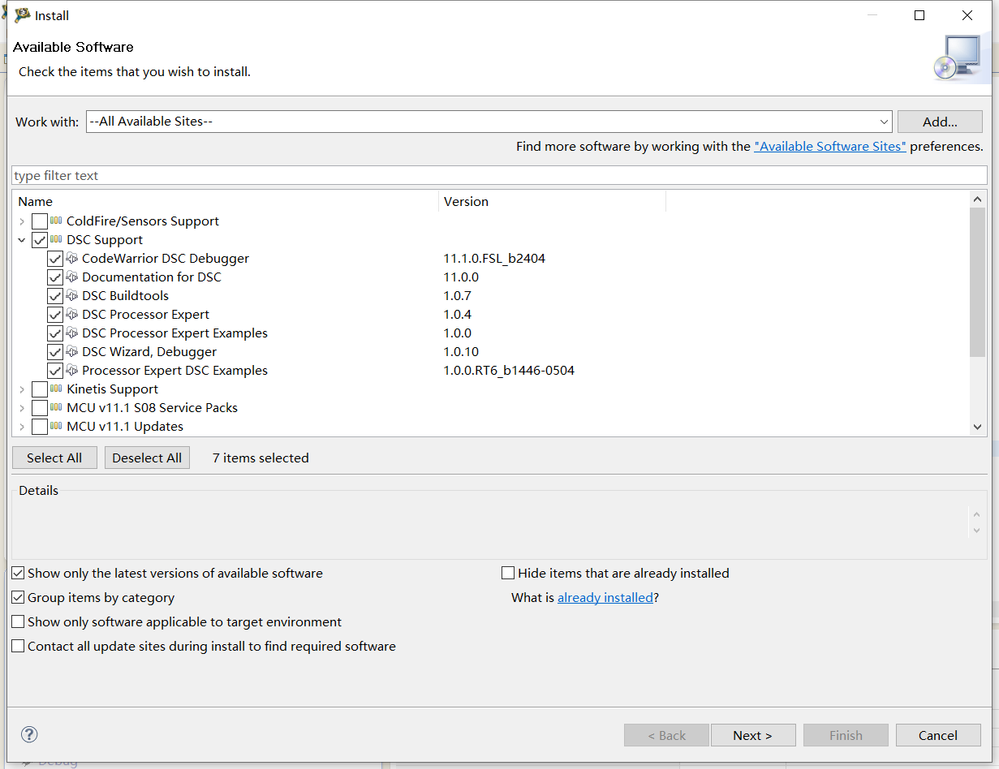
Task: Click the DSC Buildtools feature icon
Action: tap(72, 296)
